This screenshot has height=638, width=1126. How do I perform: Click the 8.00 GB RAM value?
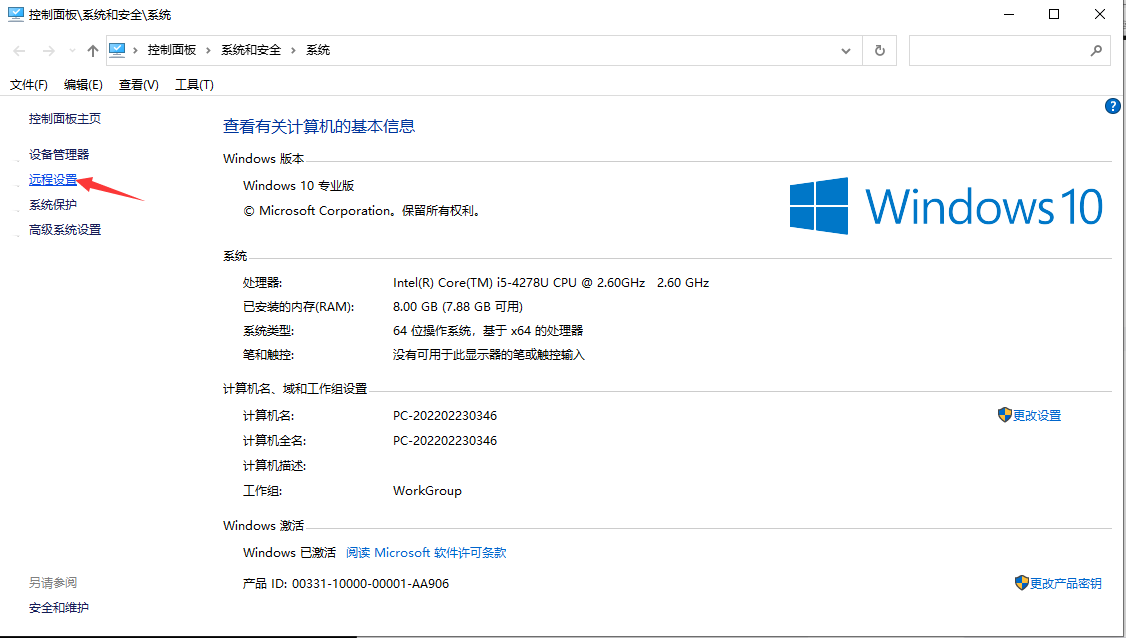pos(457,307)
